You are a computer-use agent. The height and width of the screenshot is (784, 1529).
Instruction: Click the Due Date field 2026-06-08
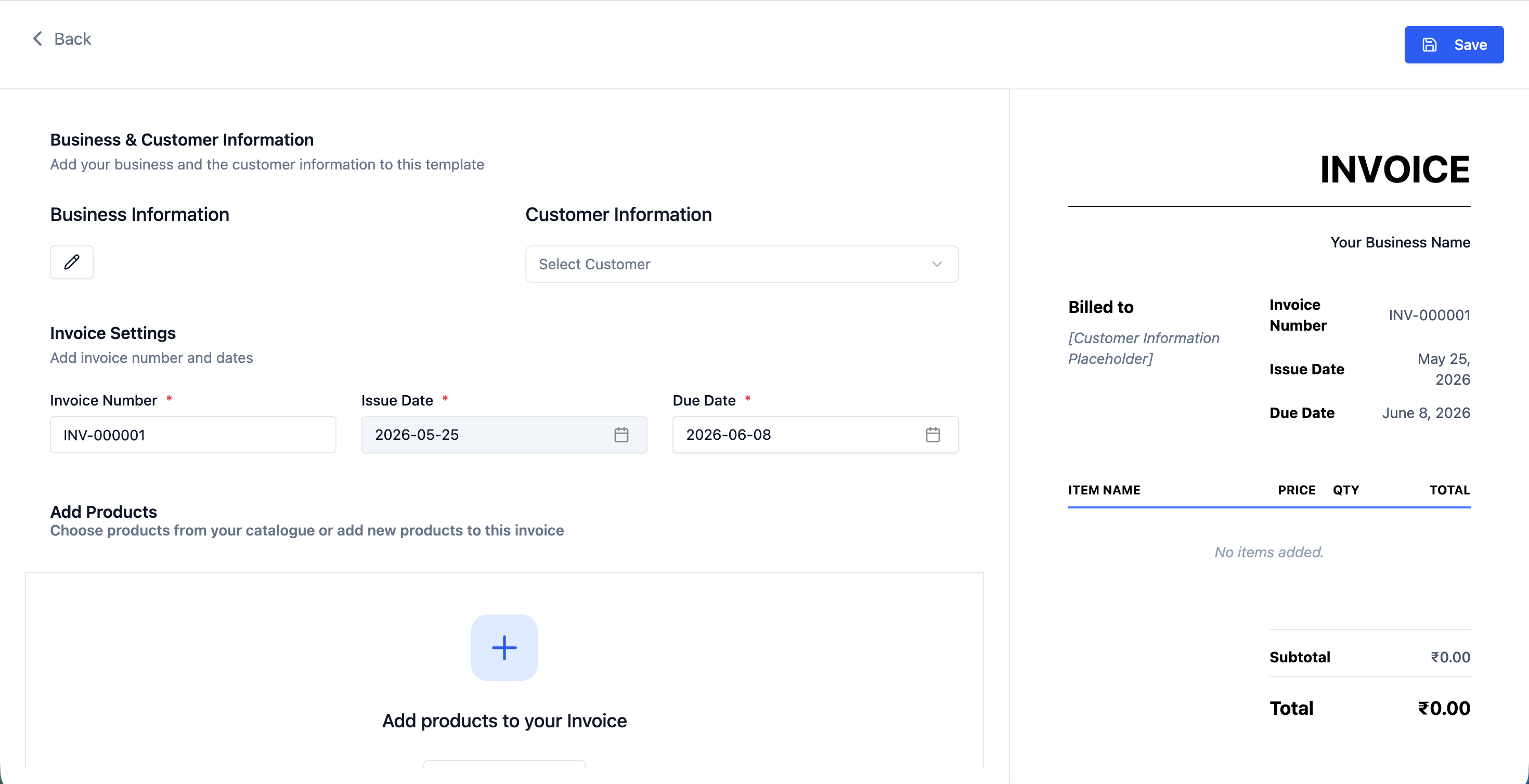click(x=815, y=435)
